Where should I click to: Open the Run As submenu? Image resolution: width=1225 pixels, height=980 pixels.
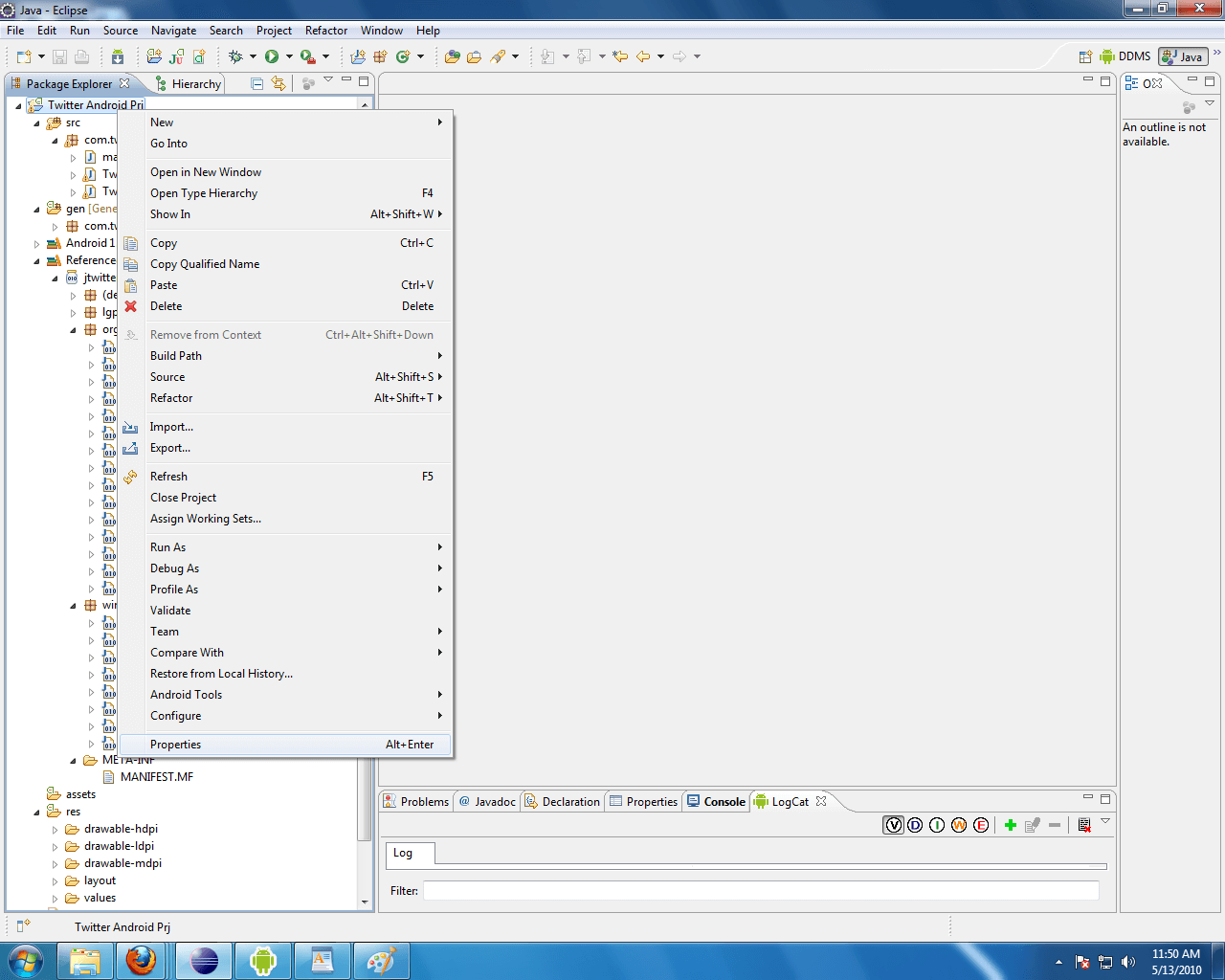[285, 547]
